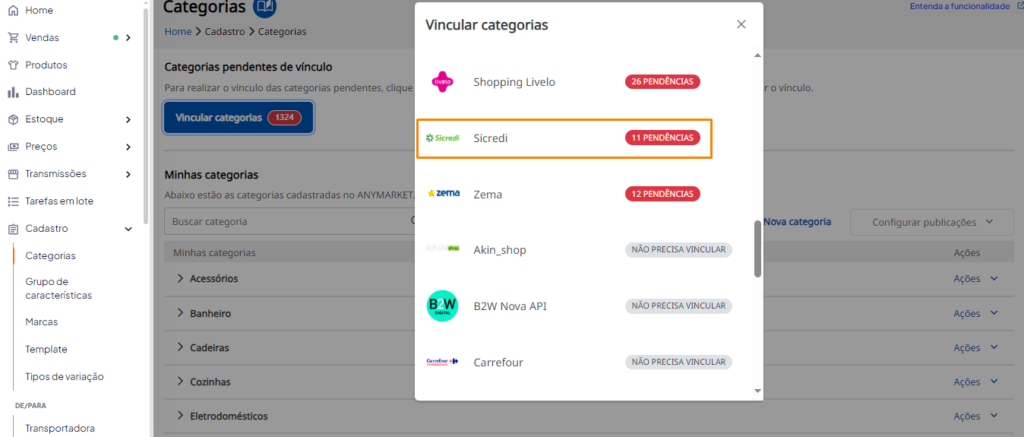Click the Produtos shirt icon in sidebar
Screen dimensions: 1024x437
pos(13,65)
